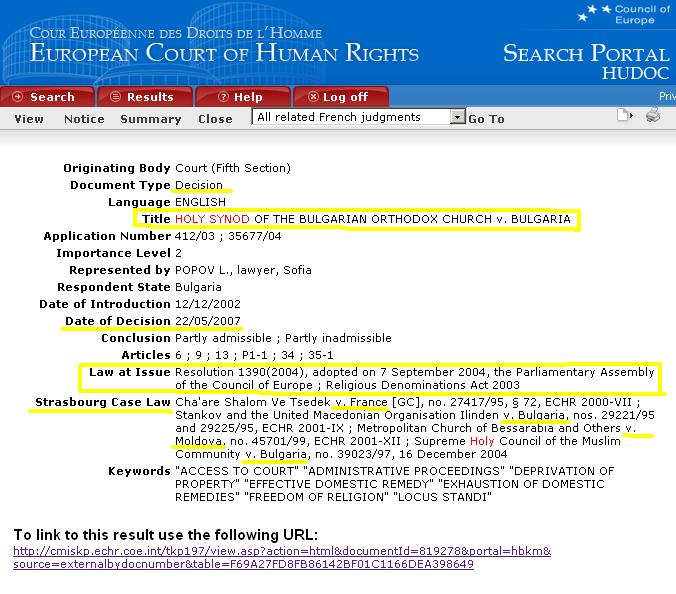Click the application number 412/03 ; 35677/04
This screenshot has height=594, width=676.
pos(228,236)
